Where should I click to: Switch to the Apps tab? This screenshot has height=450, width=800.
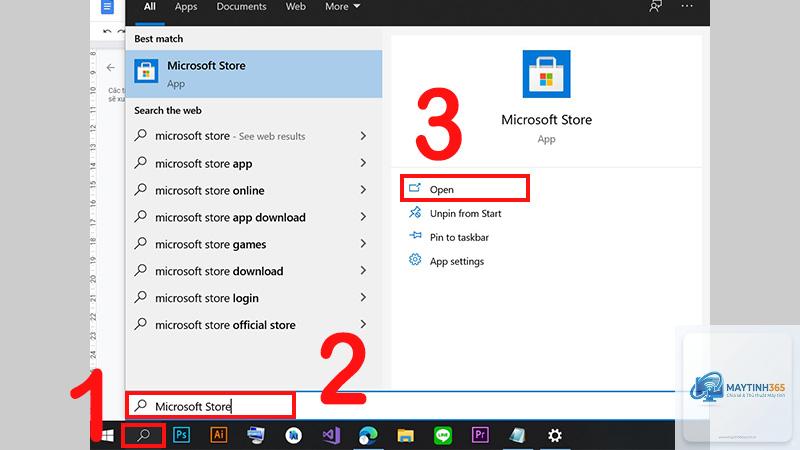186,7
